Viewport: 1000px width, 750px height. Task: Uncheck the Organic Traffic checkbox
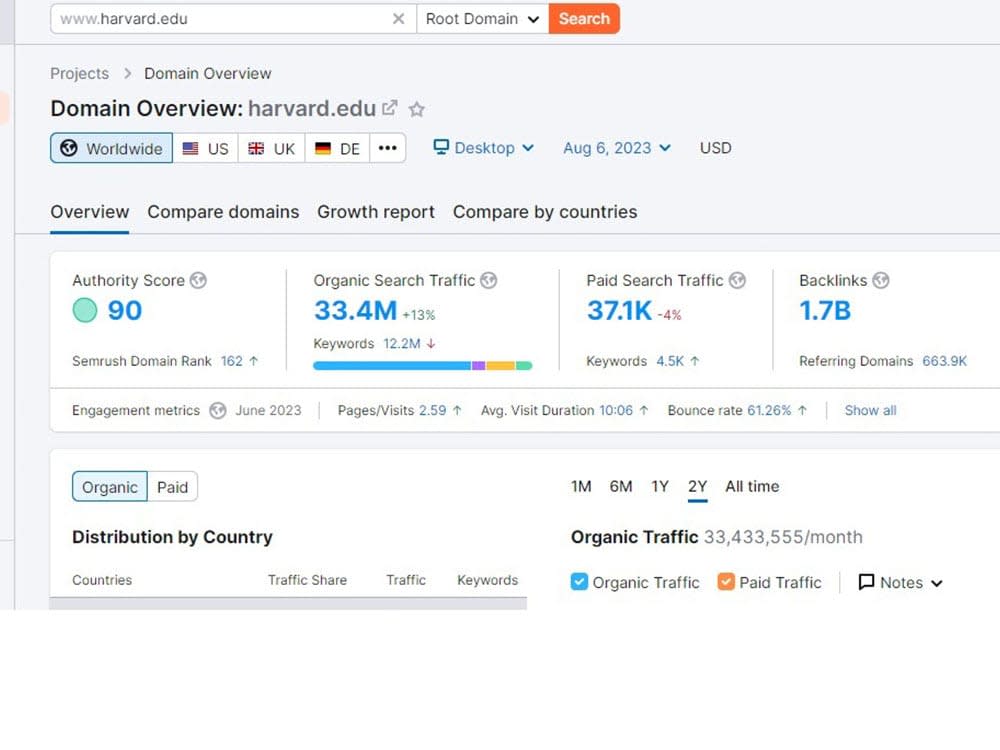(x=579, y=582)
